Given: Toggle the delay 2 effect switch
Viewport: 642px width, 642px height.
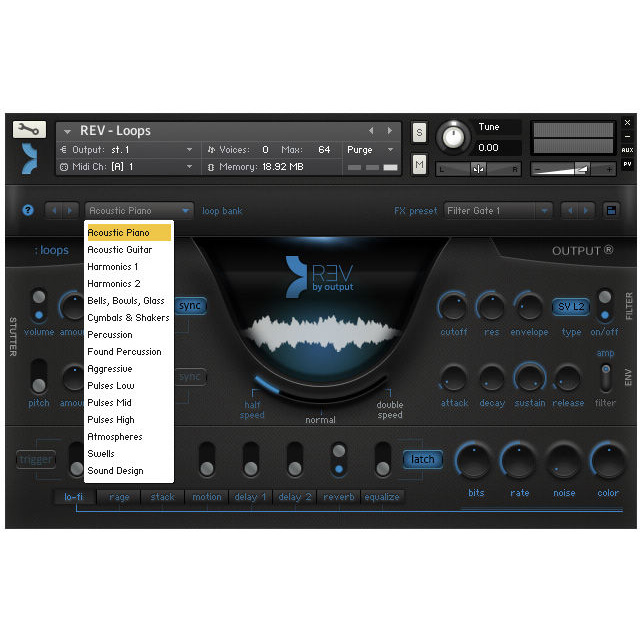Looking at the screenshot, I should 295,459.
